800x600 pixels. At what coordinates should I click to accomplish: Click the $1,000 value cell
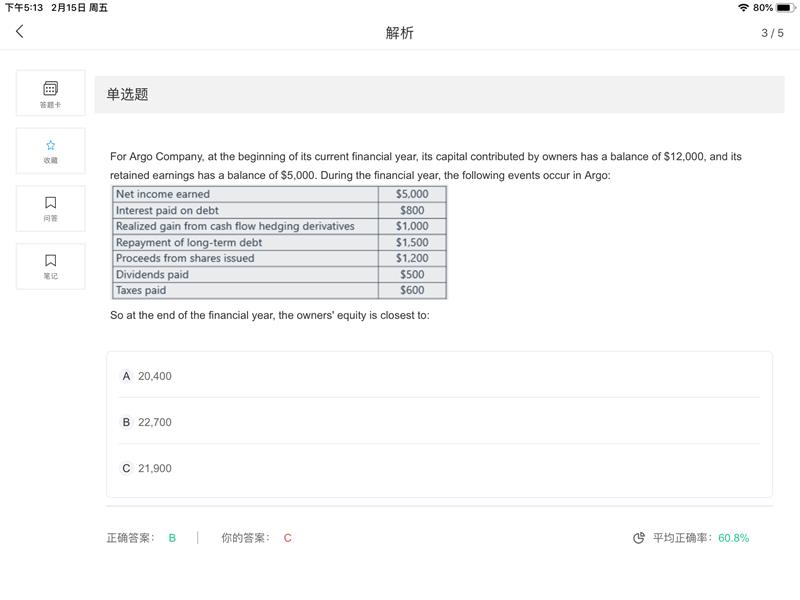click(412, 226)
